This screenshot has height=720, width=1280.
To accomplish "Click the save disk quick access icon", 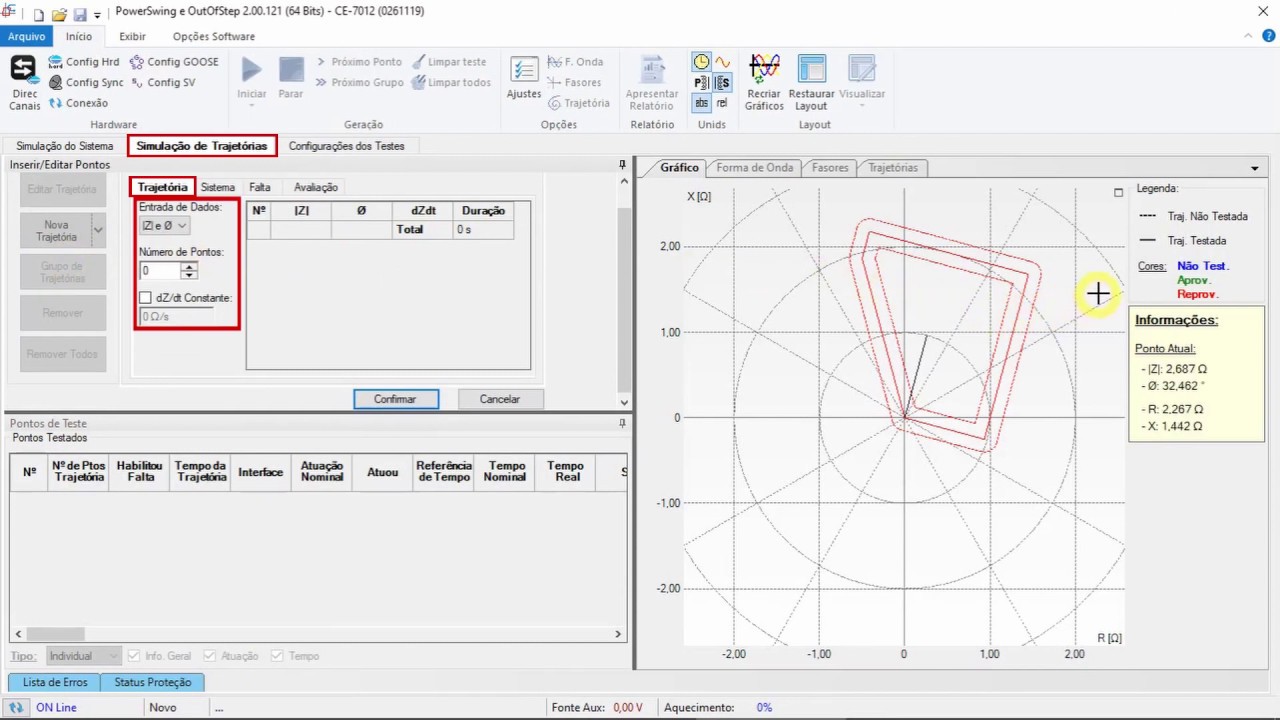I will point(80,15).
